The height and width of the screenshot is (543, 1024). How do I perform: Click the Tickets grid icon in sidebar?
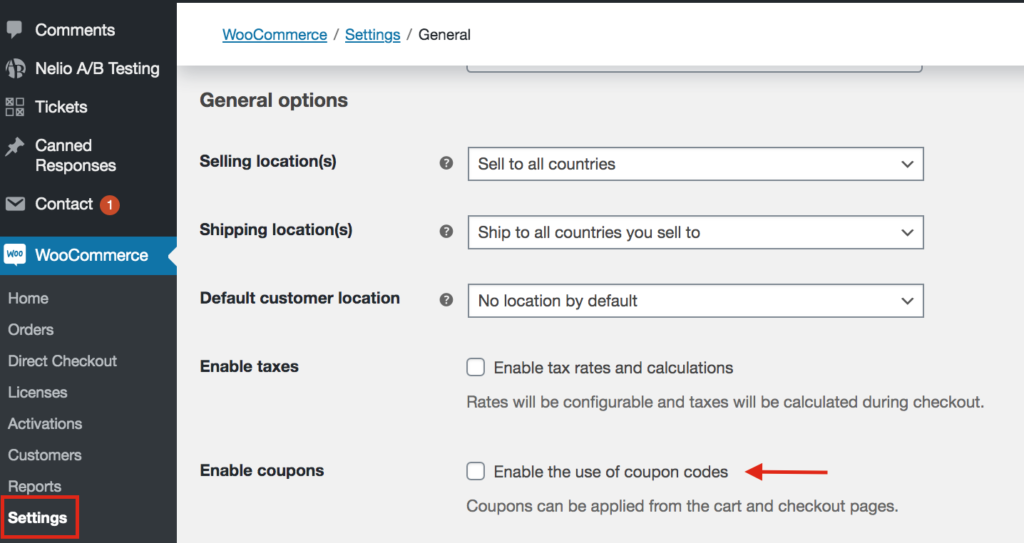click(15, 106)
